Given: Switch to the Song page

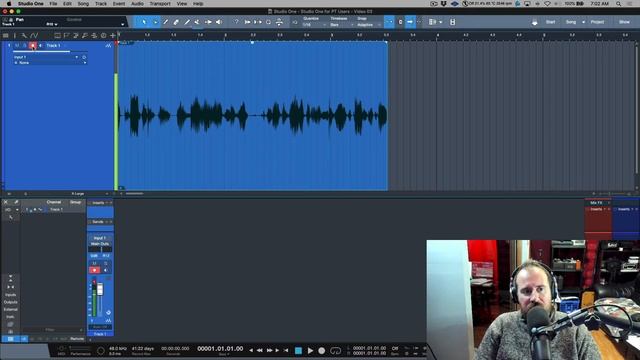Looking at the screenshot, I should point(571,22).
